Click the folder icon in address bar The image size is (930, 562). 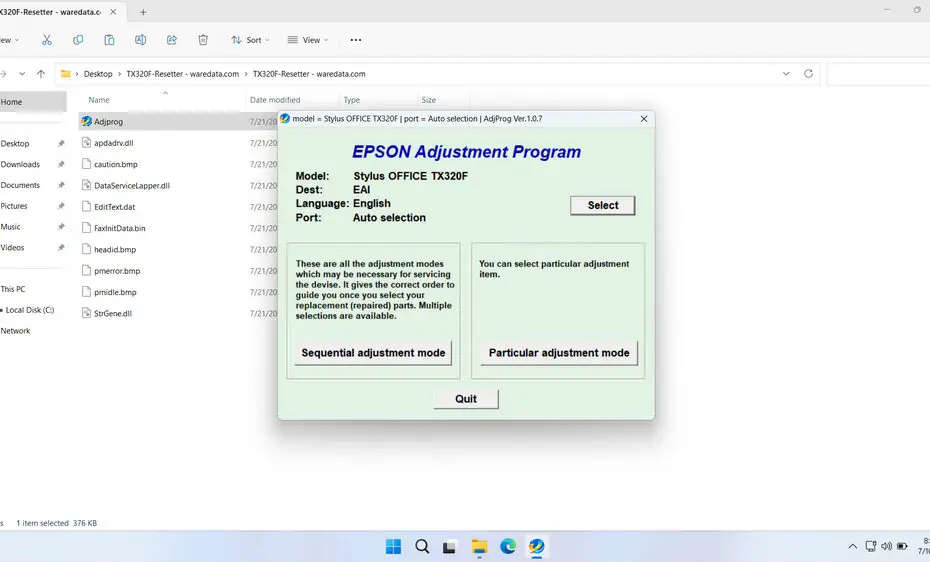click(65, 74)
